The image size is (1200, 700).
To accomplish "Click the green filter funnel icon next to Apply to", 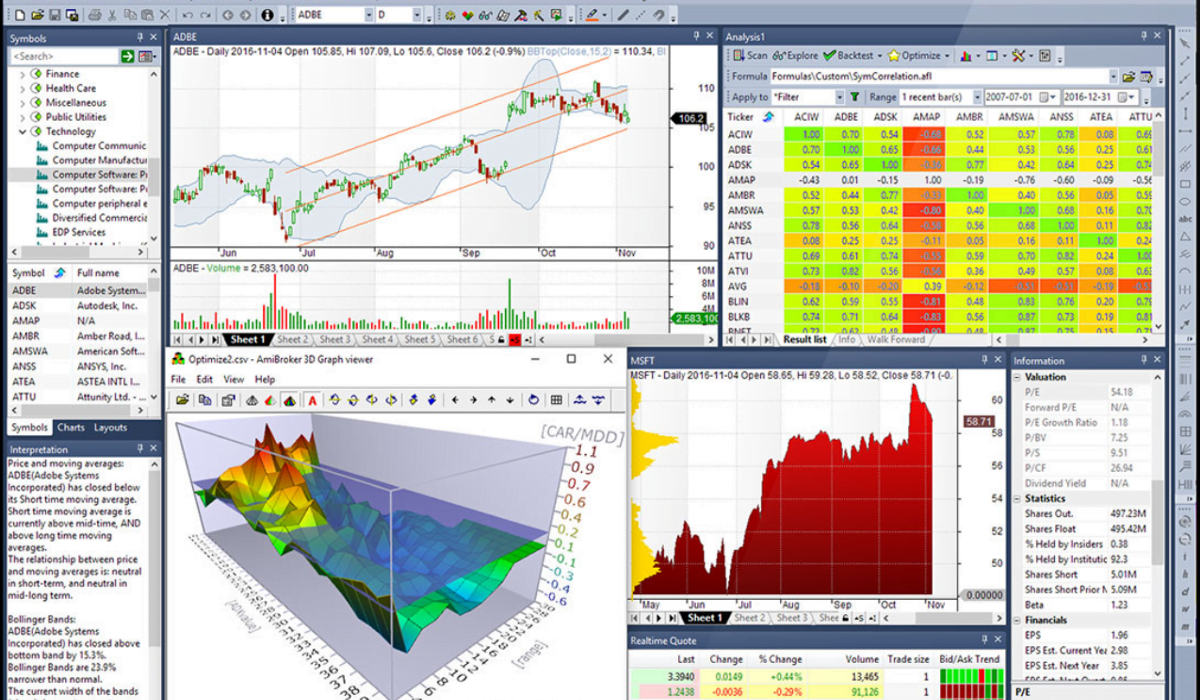I will tap(853, 97).
